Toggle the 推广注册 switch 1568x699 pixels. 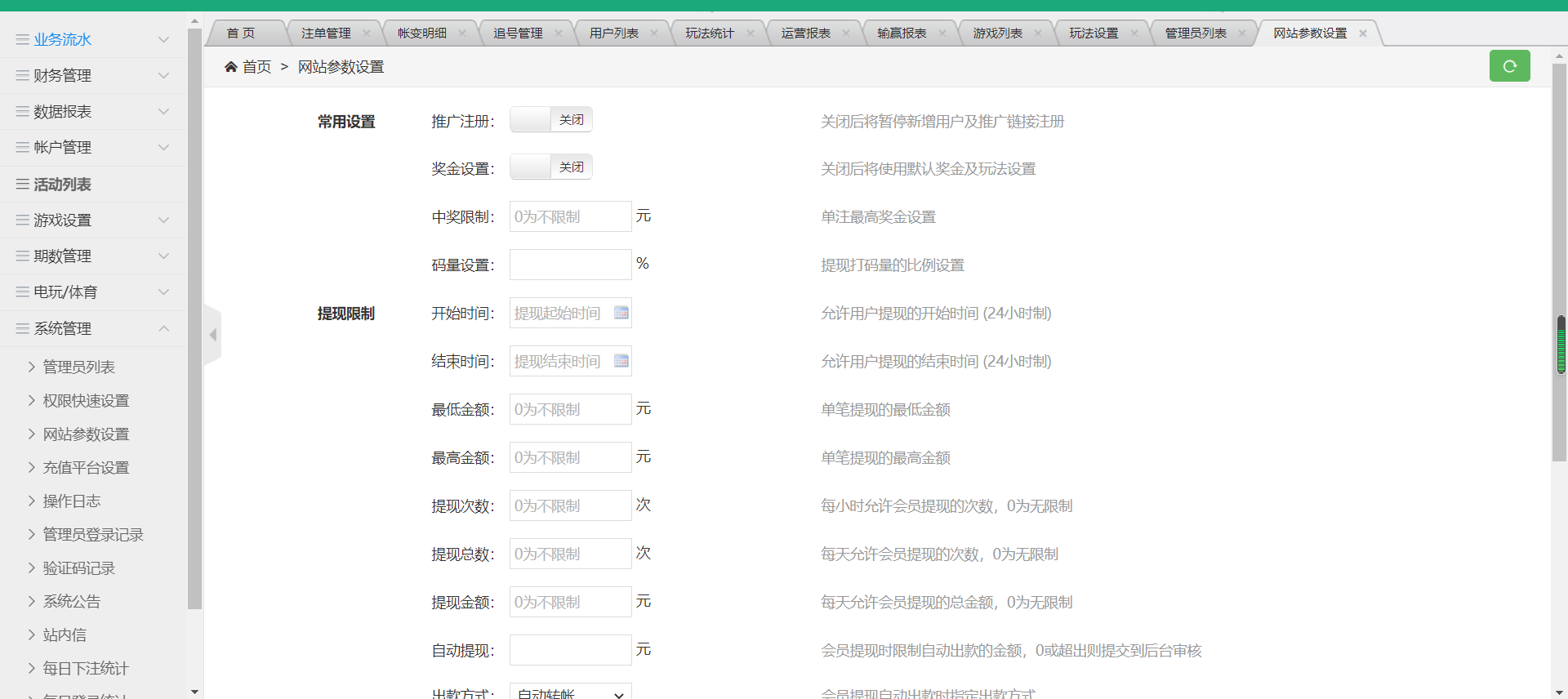point(551,120)
